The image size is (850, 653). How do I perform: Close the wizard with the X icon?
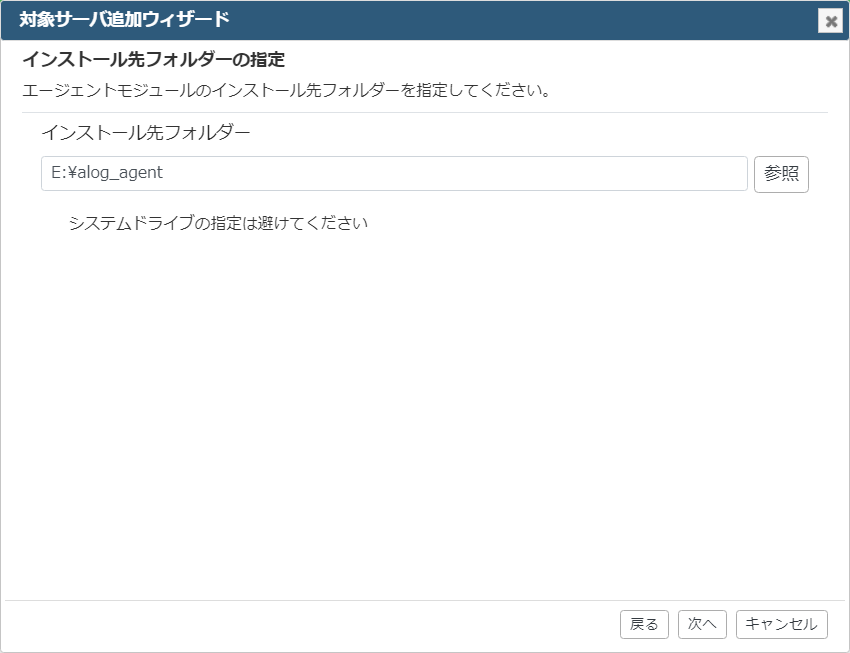pyautogui.click(x=830, y=21)
